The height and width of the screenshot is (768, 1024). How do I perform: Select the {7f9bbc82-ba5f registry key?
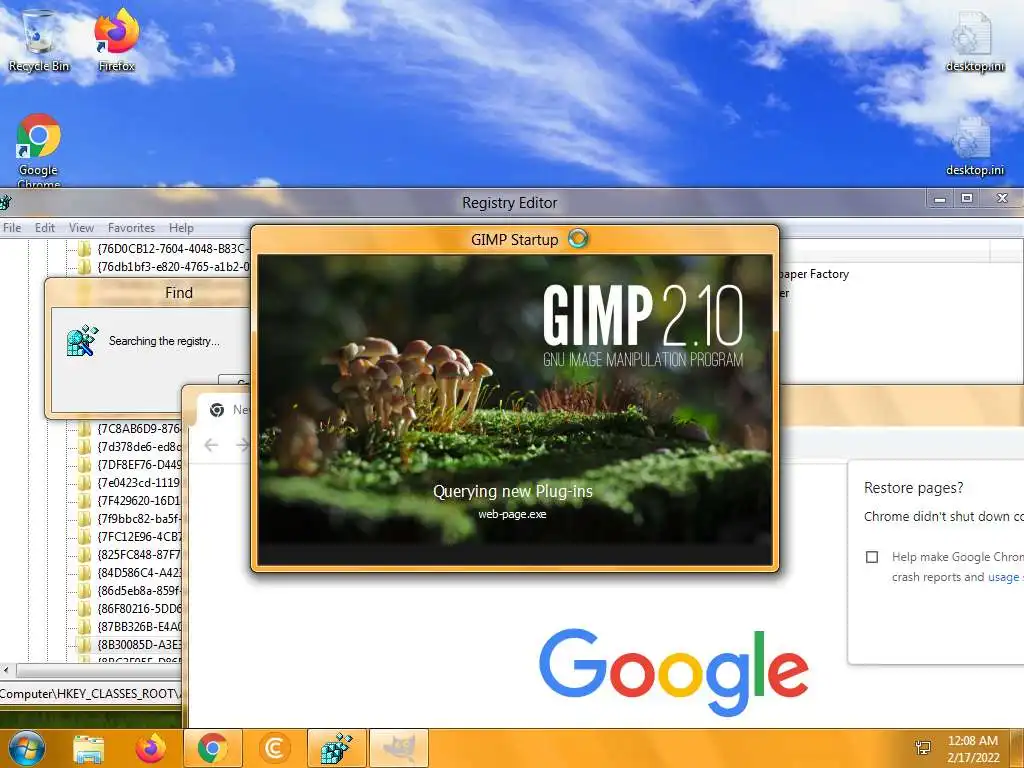click(x=139, y=519)
